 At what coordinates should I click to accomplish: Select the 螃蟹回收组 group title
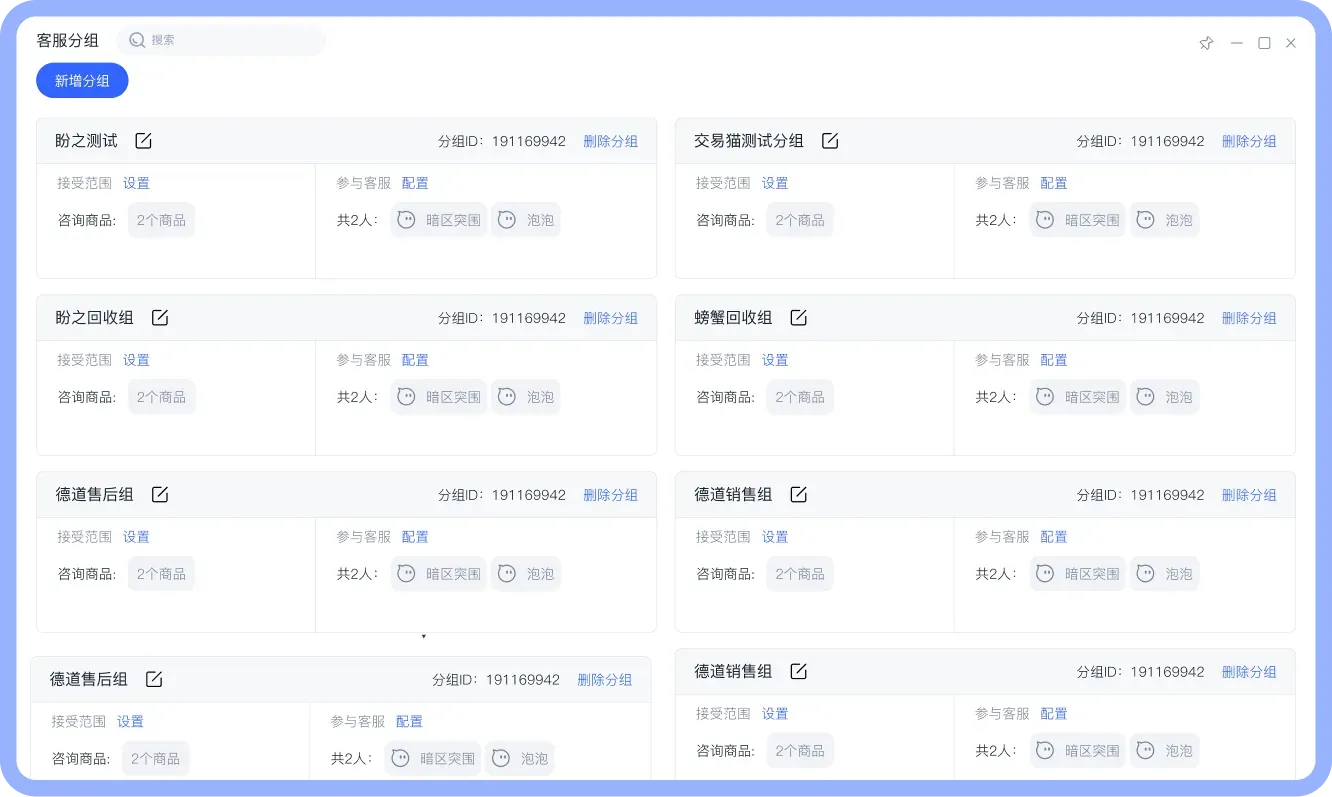(x=733, y=318)
